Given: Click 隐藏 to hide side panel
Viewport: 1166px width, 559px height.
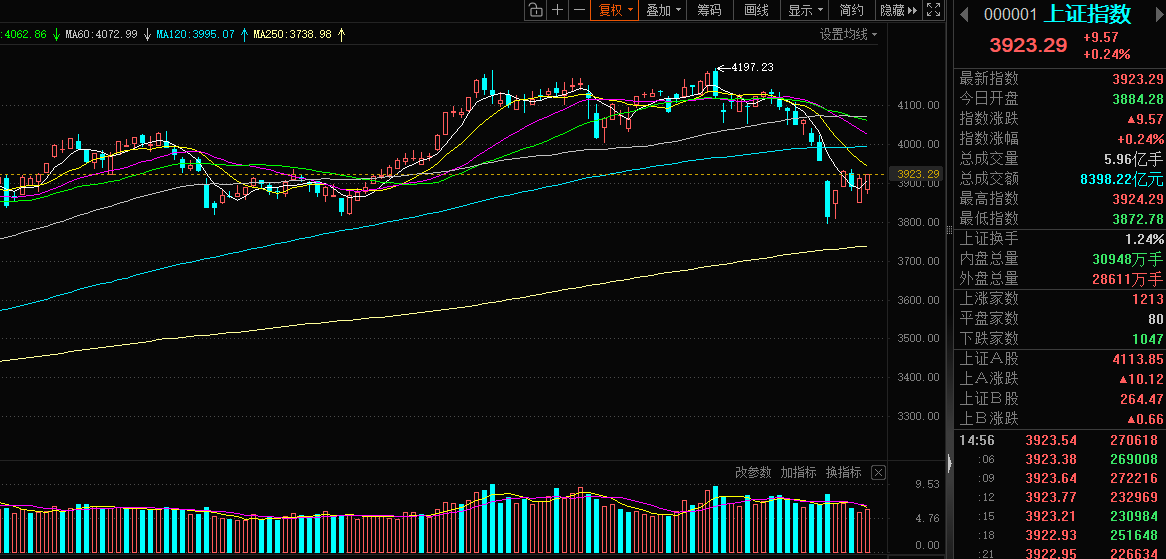Looking at the screenshot, I should 899,10.
